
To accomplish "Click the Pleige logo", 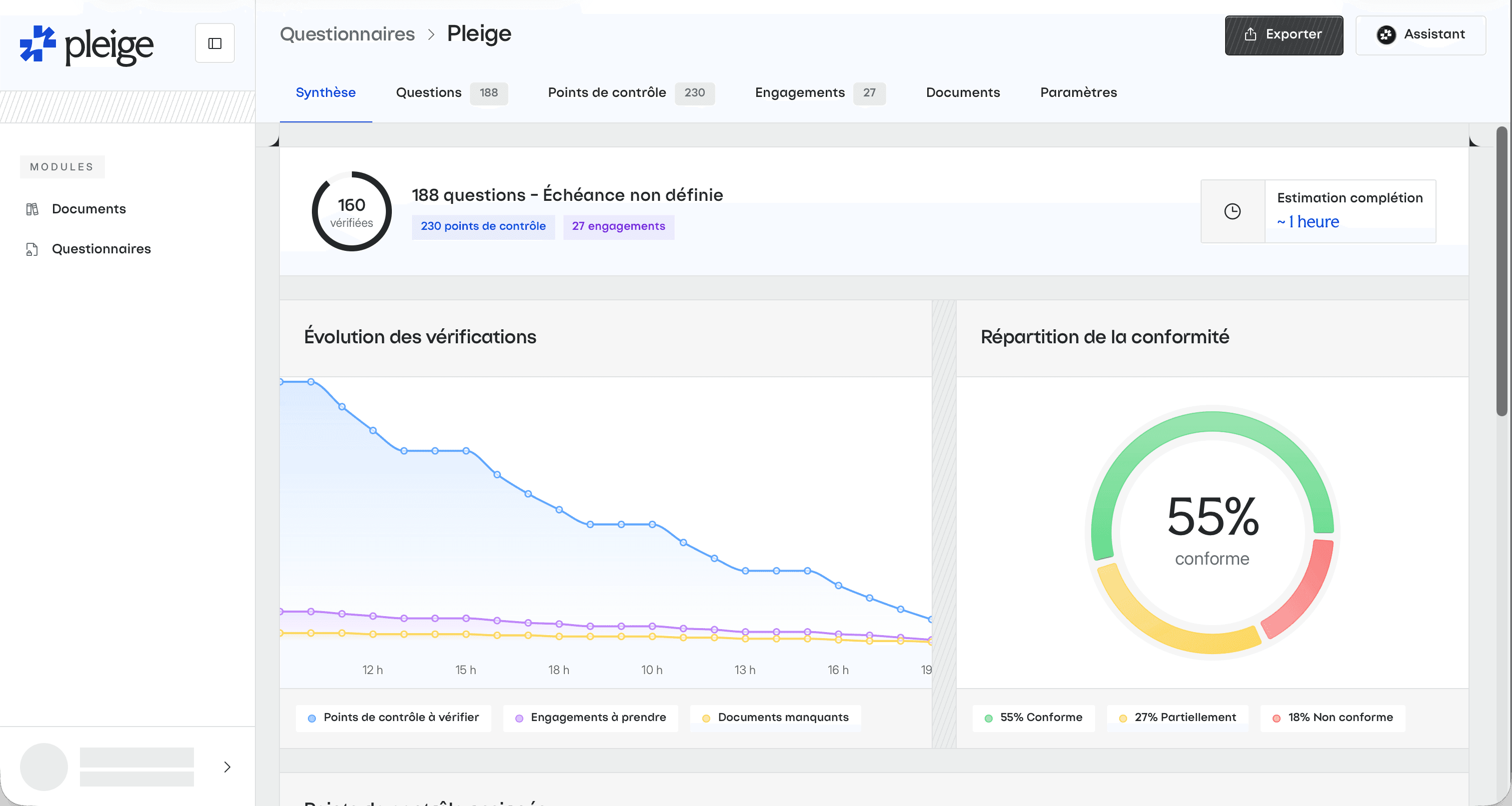I will 87,44.
